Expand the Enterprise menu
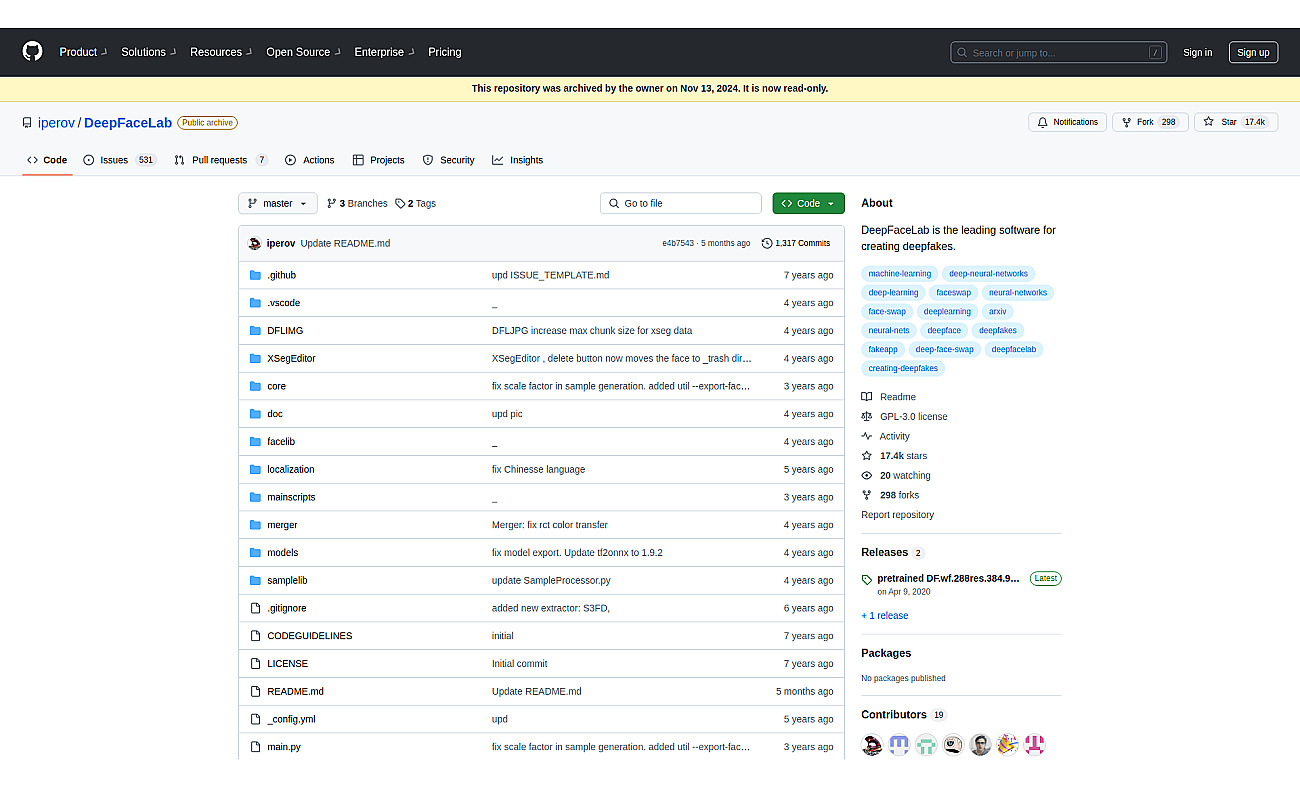Screen dimensions: 1300x788 pos(384,52)
